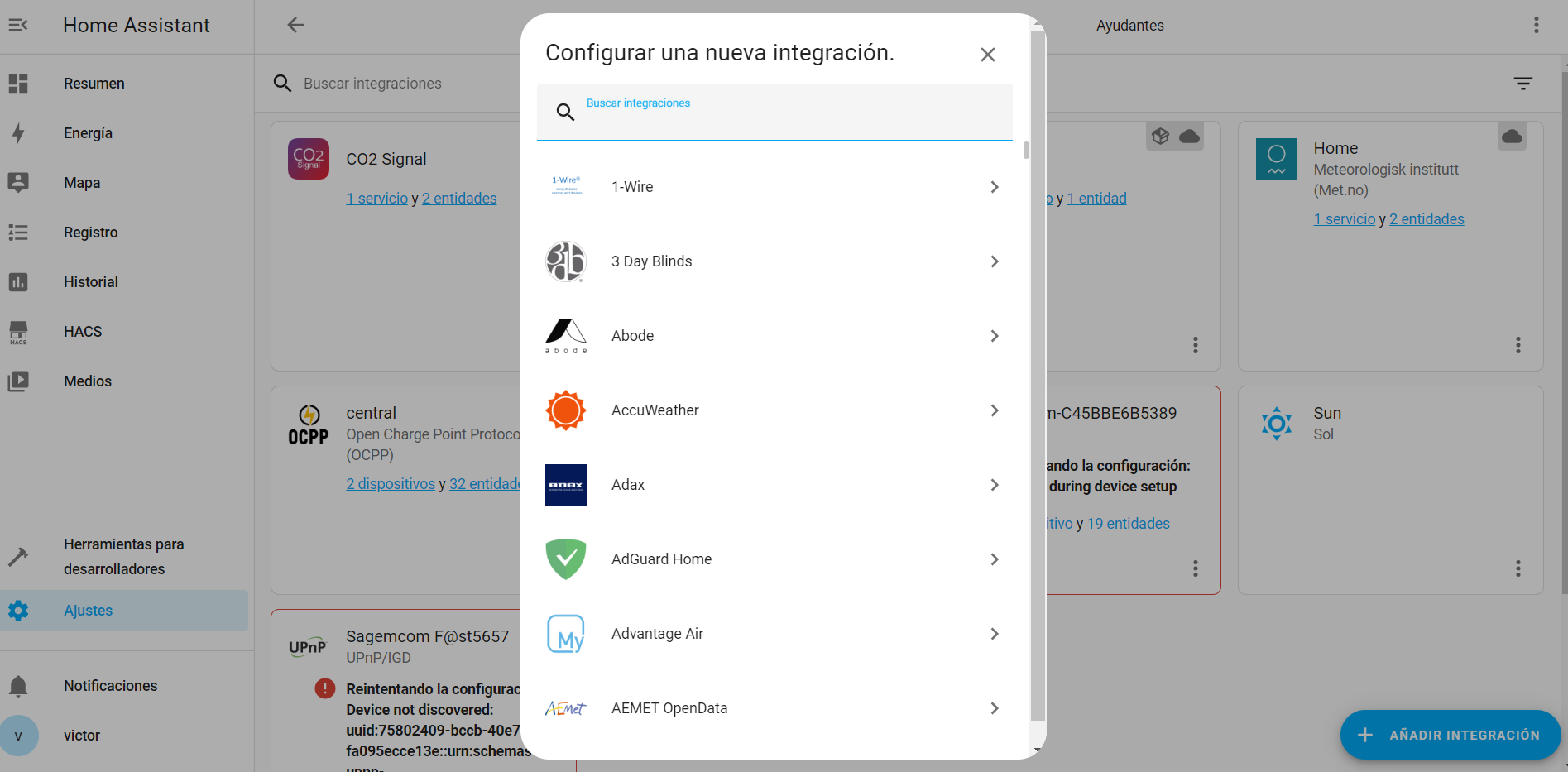The height and width of the screenshot is (772, 1568).
Task: Expand the AdGuard Home chevron
Action: 995,559
